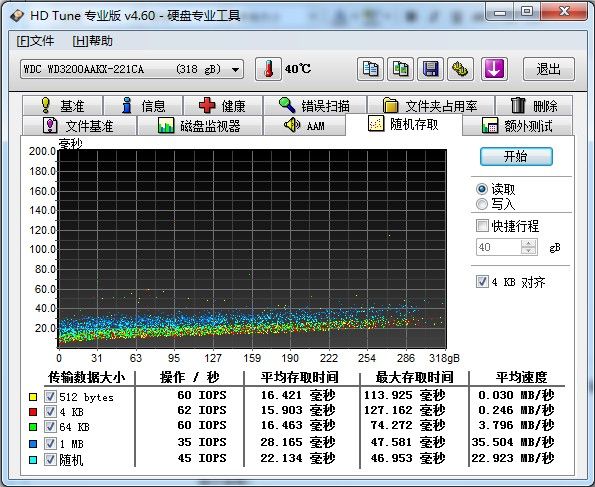Image resolution: width=595 pixels, height=487 pixels.
Task: Open options via the wrench tools icon
Action: 460,69
